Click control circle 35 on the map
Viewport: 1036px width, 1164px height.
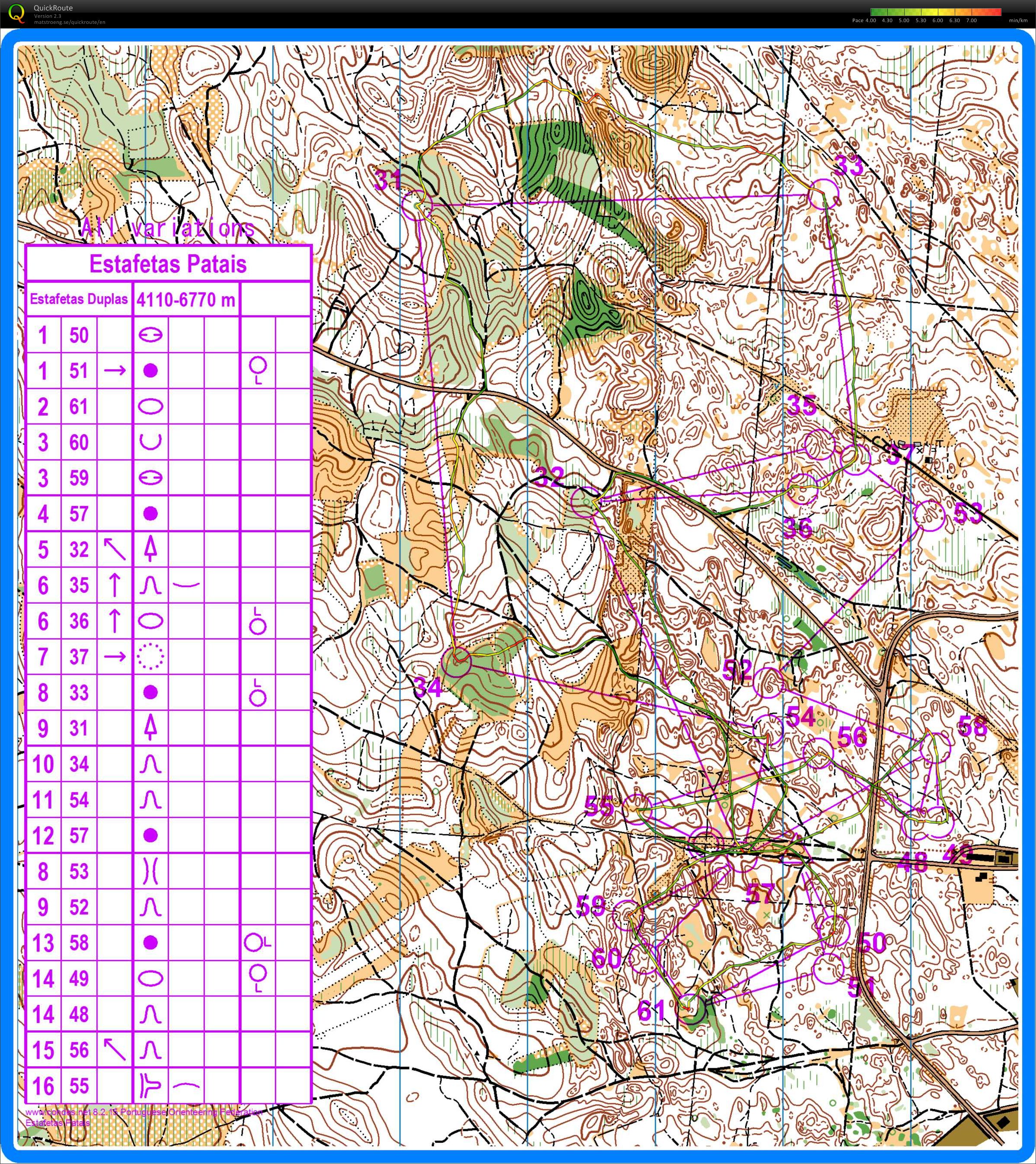click(x=820, y=444)
